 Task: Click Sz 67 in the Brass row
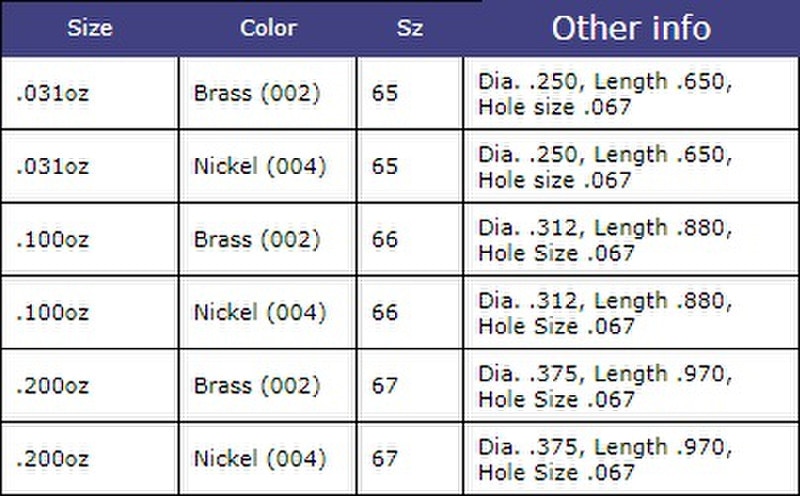tap(410, 385)
